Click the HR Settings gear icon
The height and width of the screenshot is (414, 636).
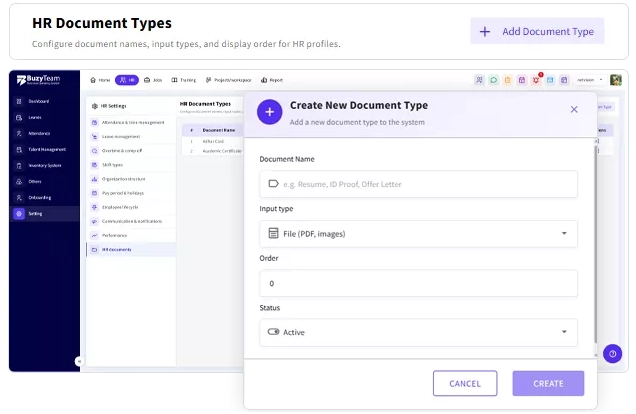tap(95, 106)
